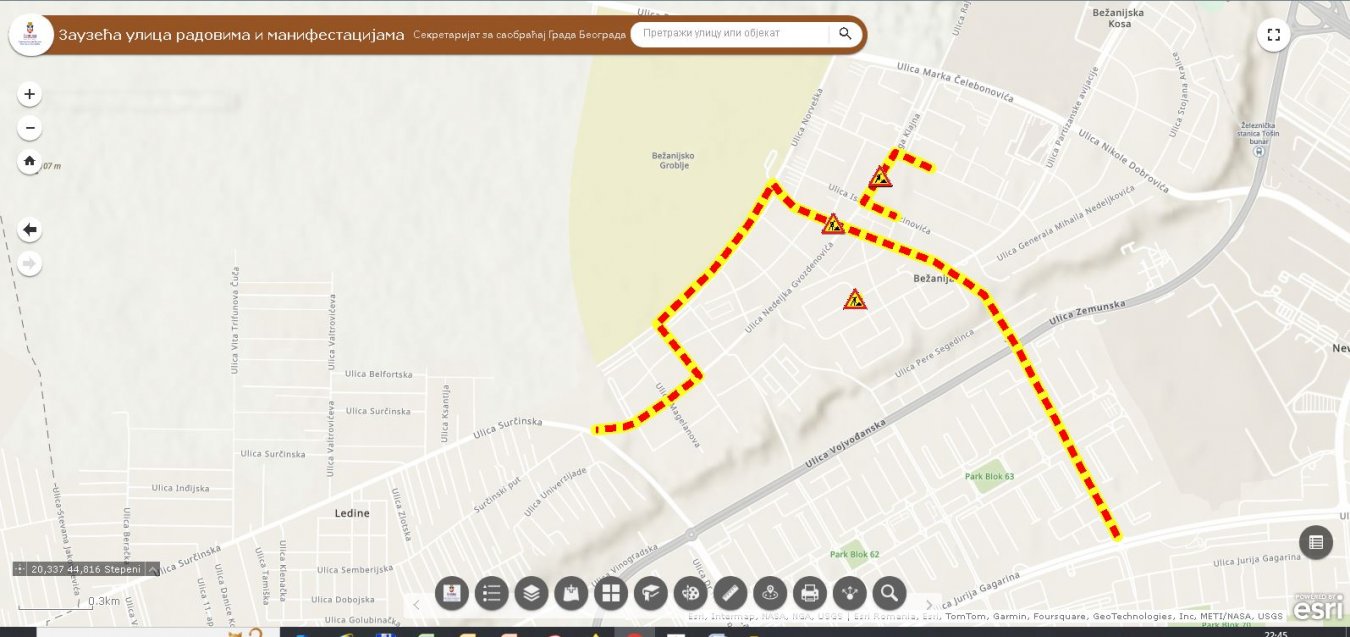
Task: Go back to the previous map extent
Action: [x=30, y=230]
